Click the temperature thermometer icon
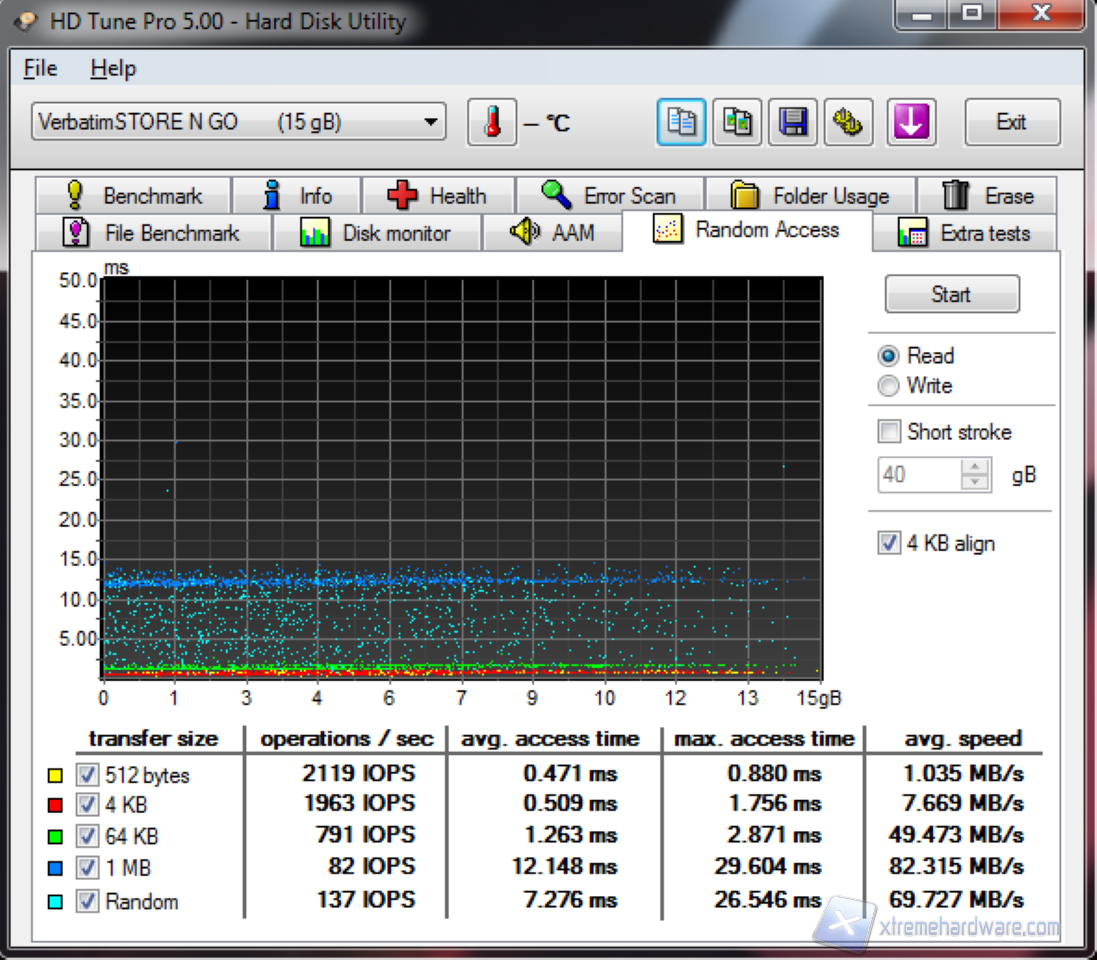Image resolution: width=1097 pixels, height=960 pixels. [x=492, y=123]
